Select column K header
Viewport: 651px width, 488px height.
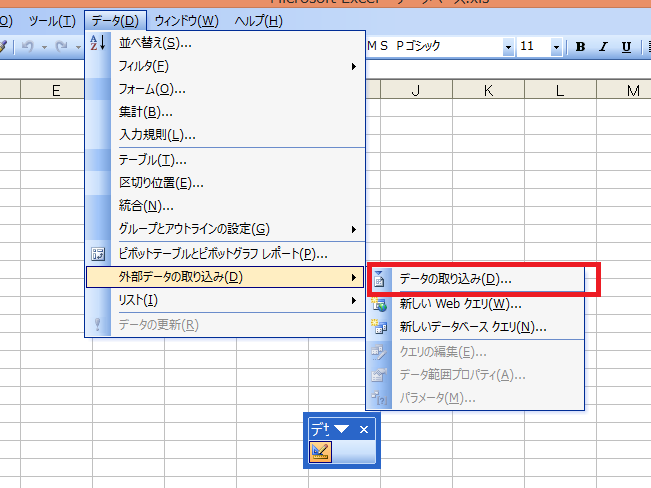pos(488,90)
